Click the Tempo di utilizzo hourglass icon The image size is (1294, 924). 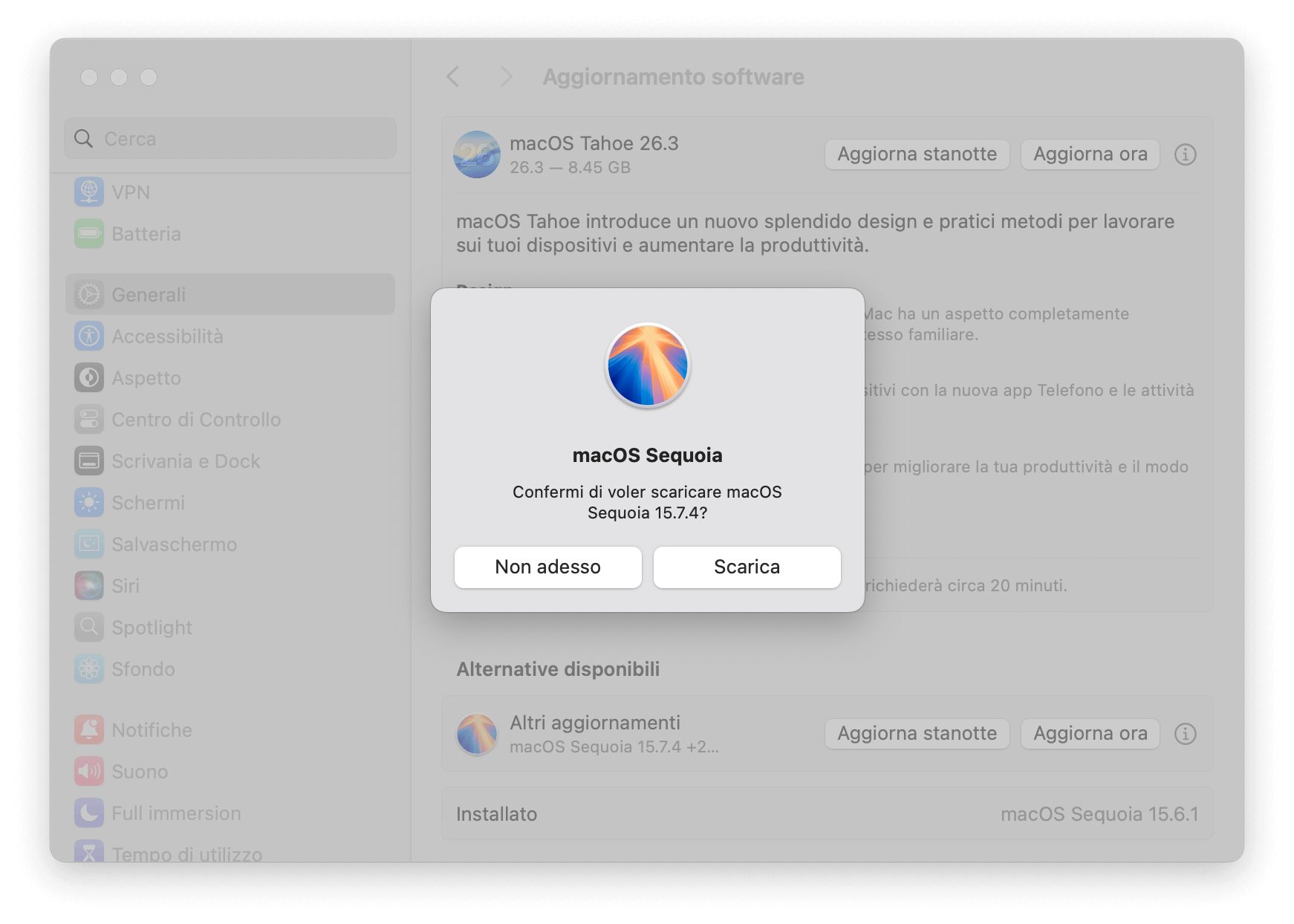click(x=89, y=851)
